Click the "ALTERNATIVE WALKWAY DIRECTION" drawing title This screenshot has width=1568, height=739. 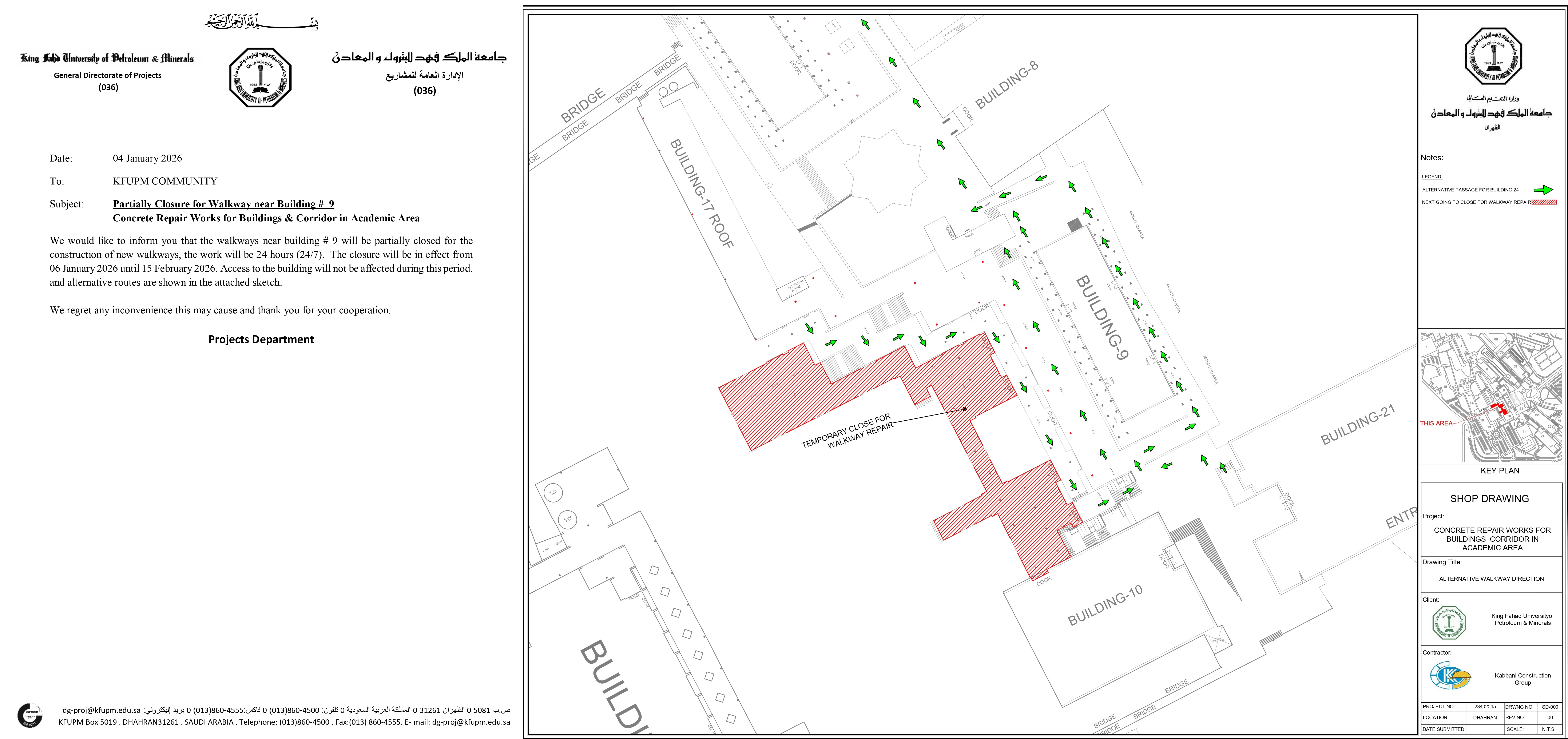click(x=1491, y=579)
